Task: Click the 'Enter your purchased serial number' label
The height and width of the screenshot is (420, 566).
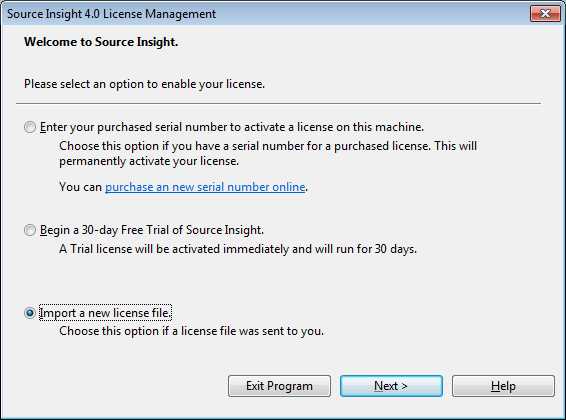Action: [x=232, y=127]
